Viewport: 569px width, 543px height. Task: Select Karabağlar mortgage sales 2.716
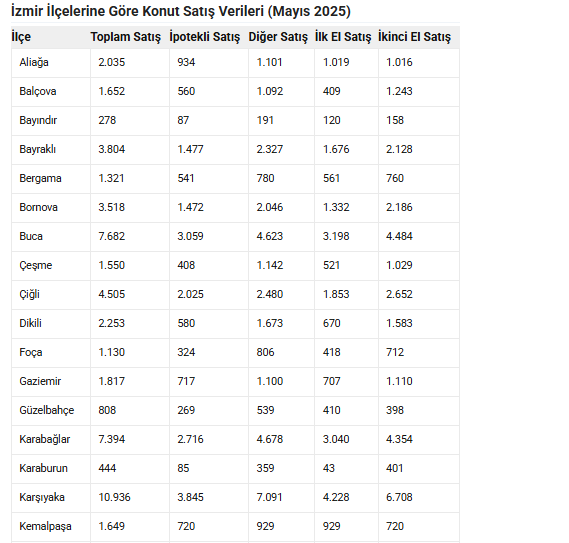pos(191,439)
